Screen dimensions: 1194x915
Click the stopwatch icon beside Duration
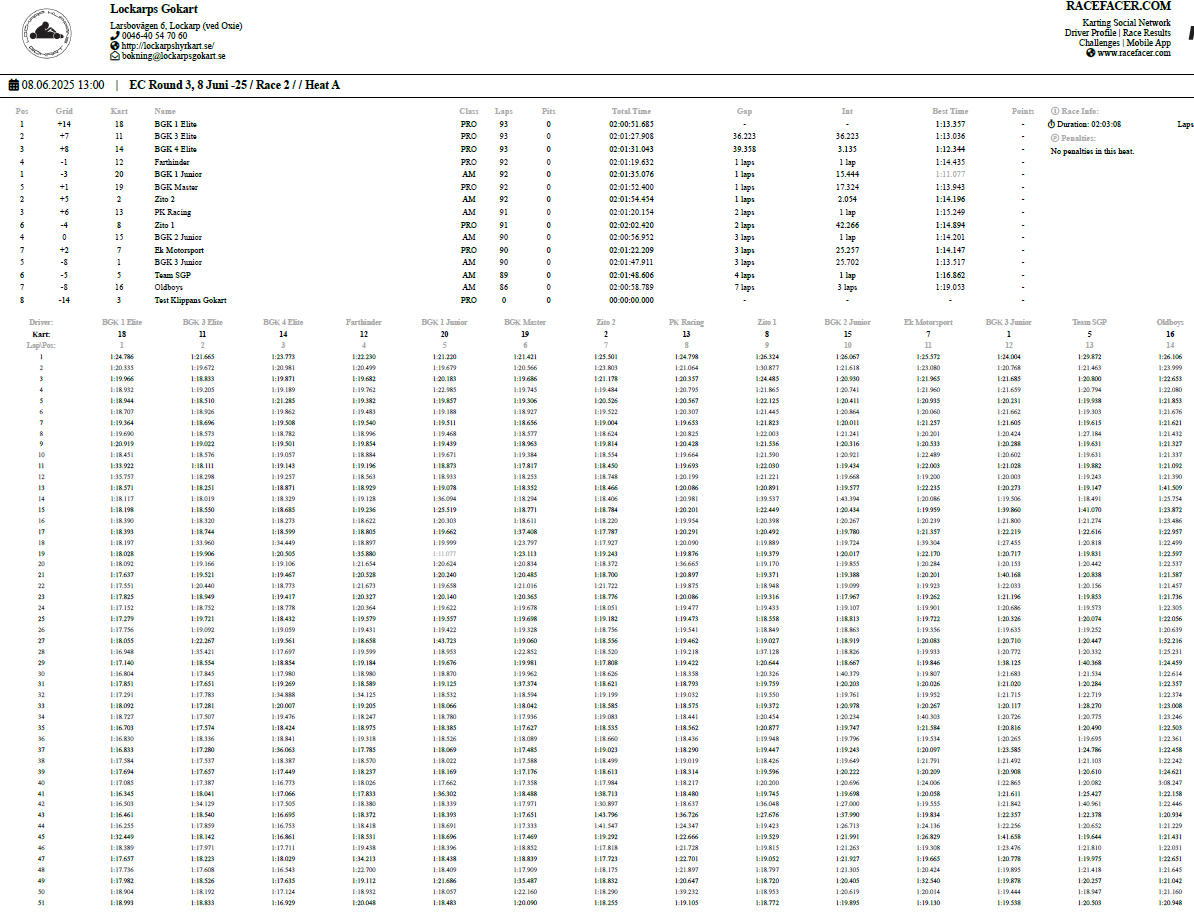tap(1052, 124)
